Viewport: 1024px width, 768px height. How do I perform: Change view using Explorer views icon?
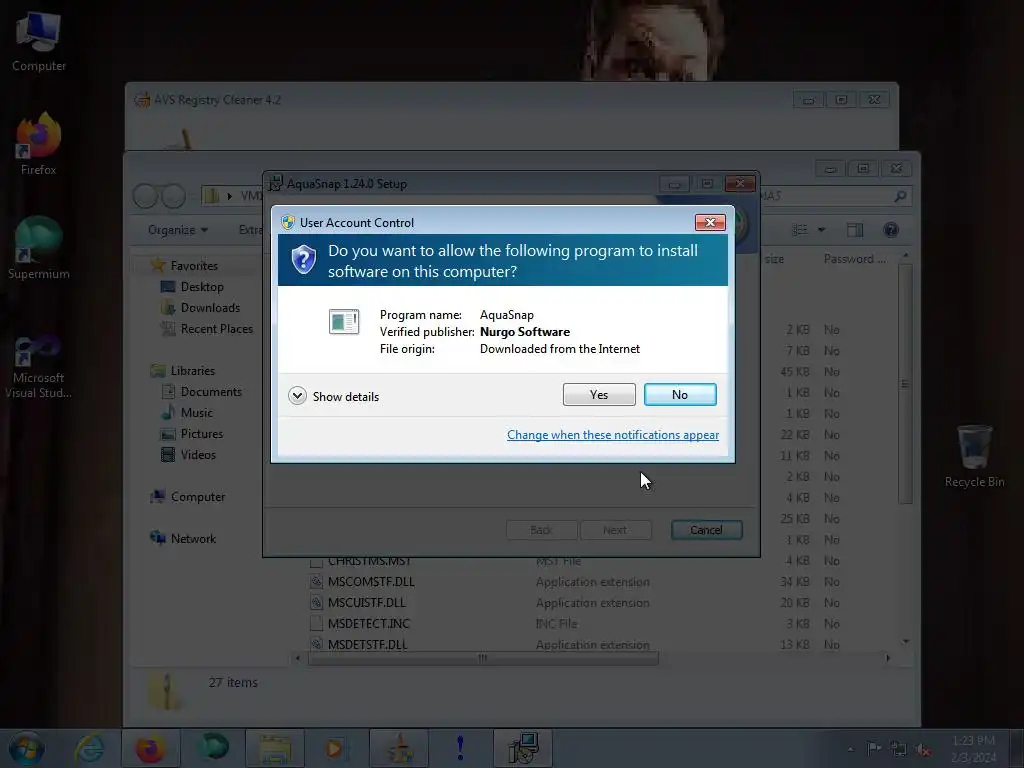click(800, 230)
